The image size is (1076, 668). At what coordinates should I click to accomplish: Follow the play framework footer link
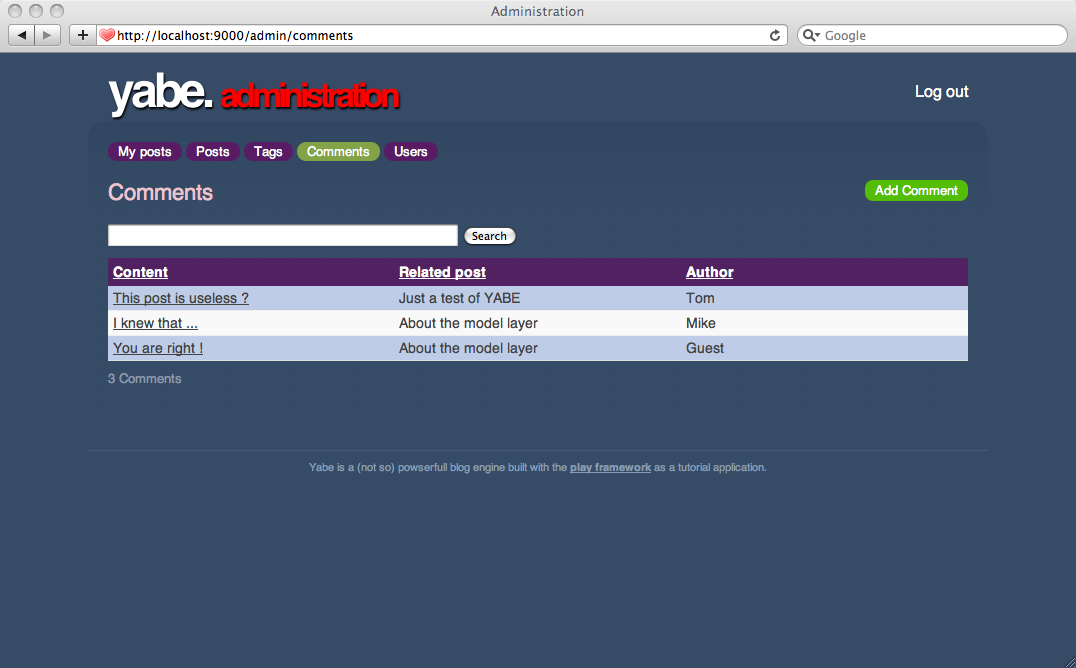click(610, 467)
